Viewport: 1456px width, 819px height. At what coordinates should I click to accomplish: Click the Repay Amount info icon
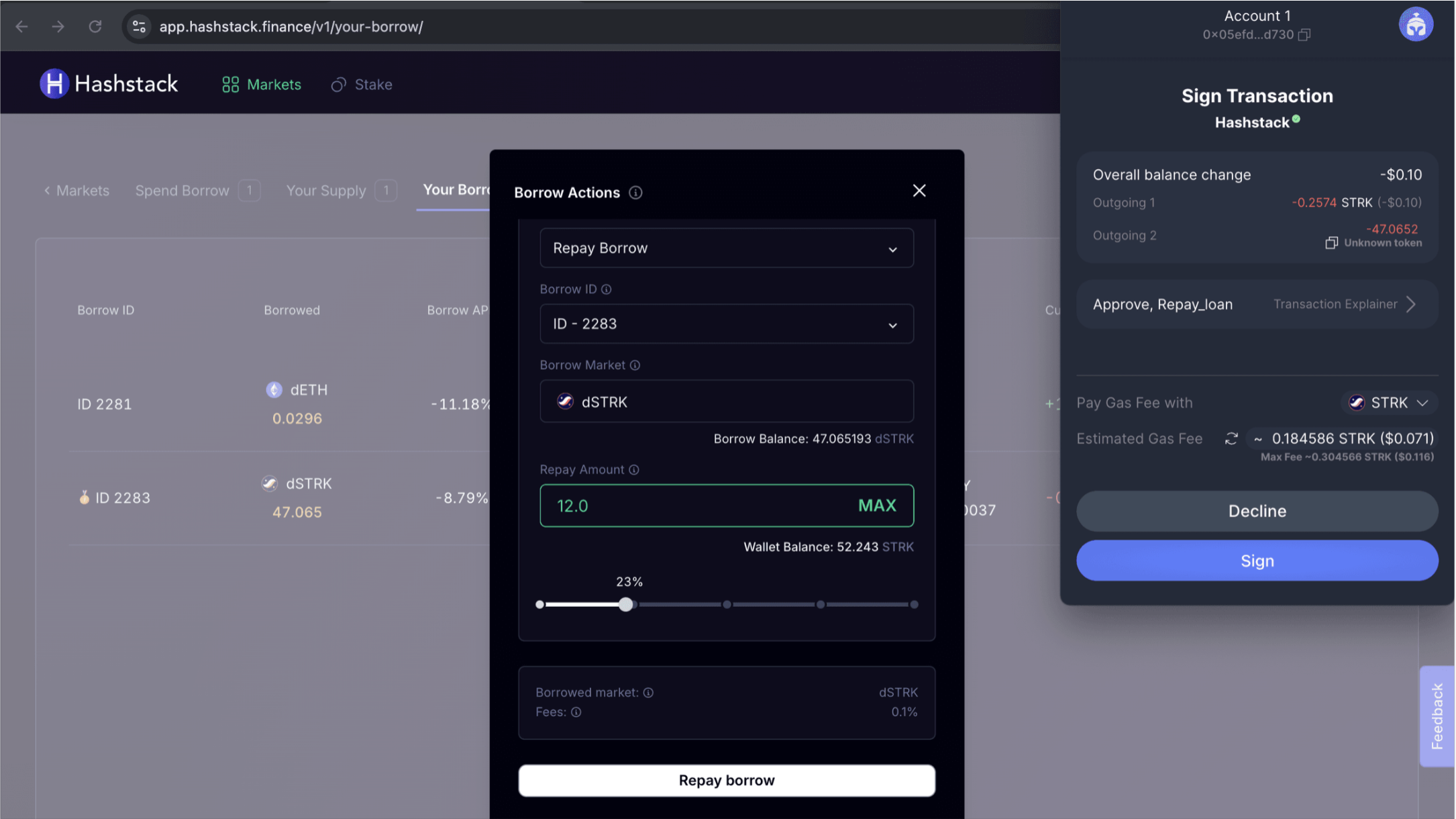pos(634,470)
